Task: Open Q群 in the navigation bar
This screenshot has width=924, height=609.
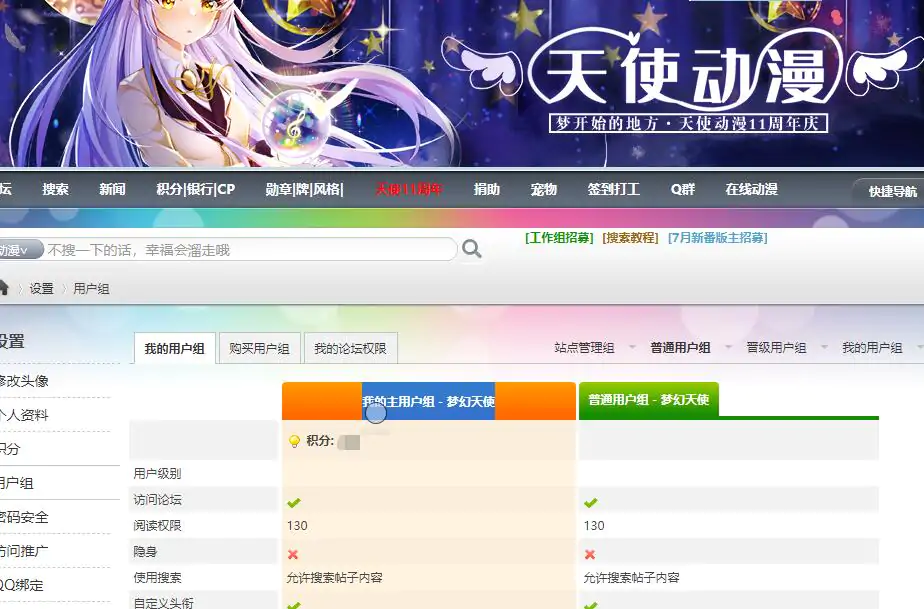Action: (x=682, y=189)
